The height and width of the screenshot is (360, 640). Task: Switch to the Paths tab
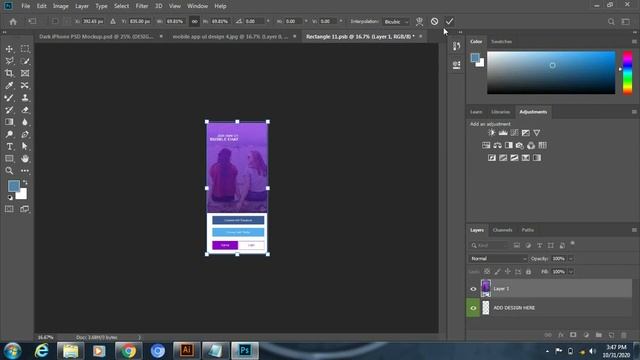coord(527,230)
